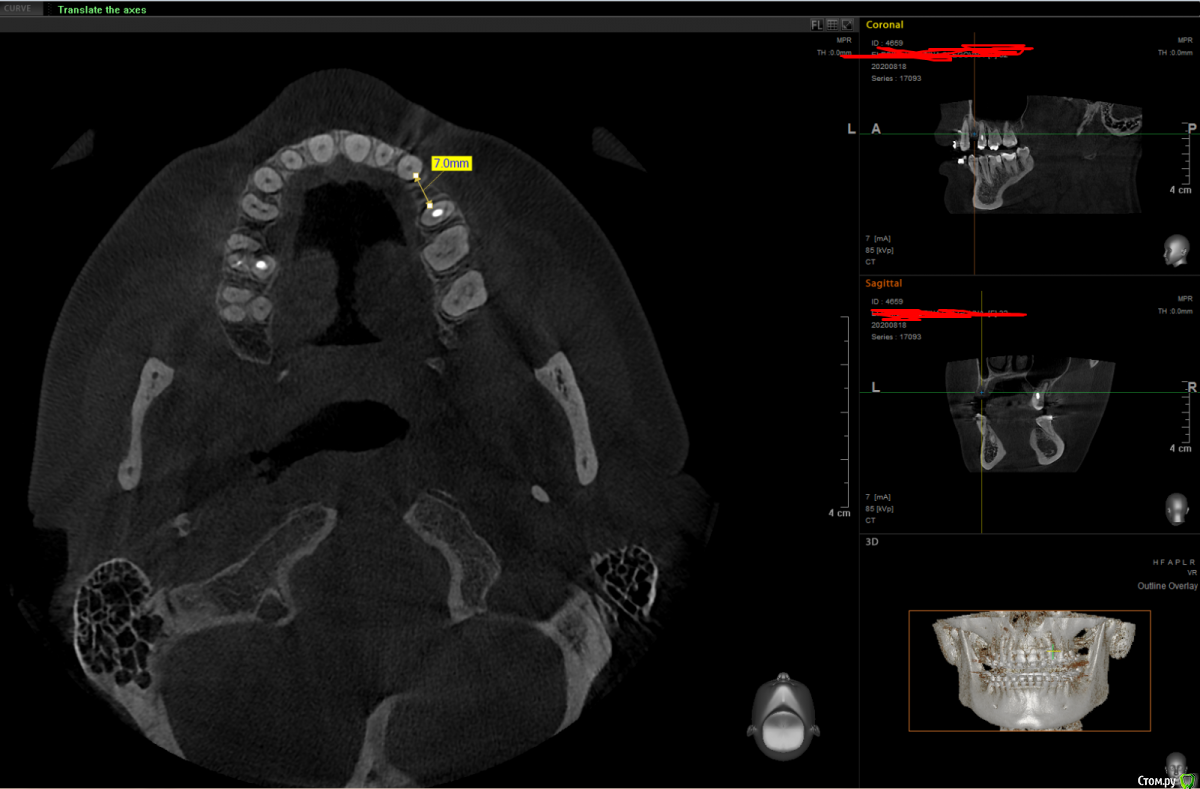Viewport: 1200px width, 789px height.
Task: Select the Sagittal panel title
Action: (883, 283)
